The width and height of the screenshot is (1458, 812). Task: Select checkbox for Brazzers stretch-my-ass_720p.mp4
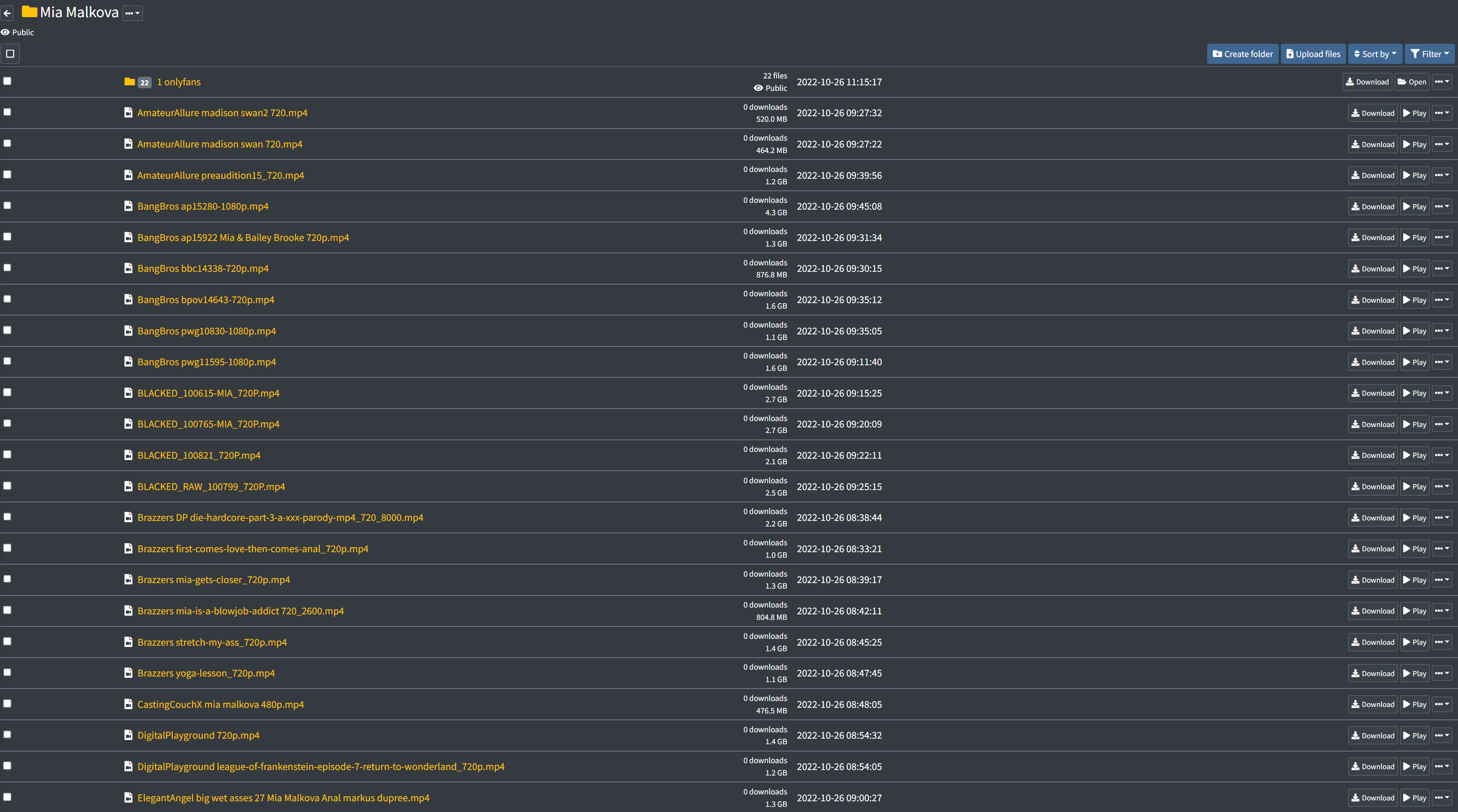pyautogui.click(x=7, y=641)
